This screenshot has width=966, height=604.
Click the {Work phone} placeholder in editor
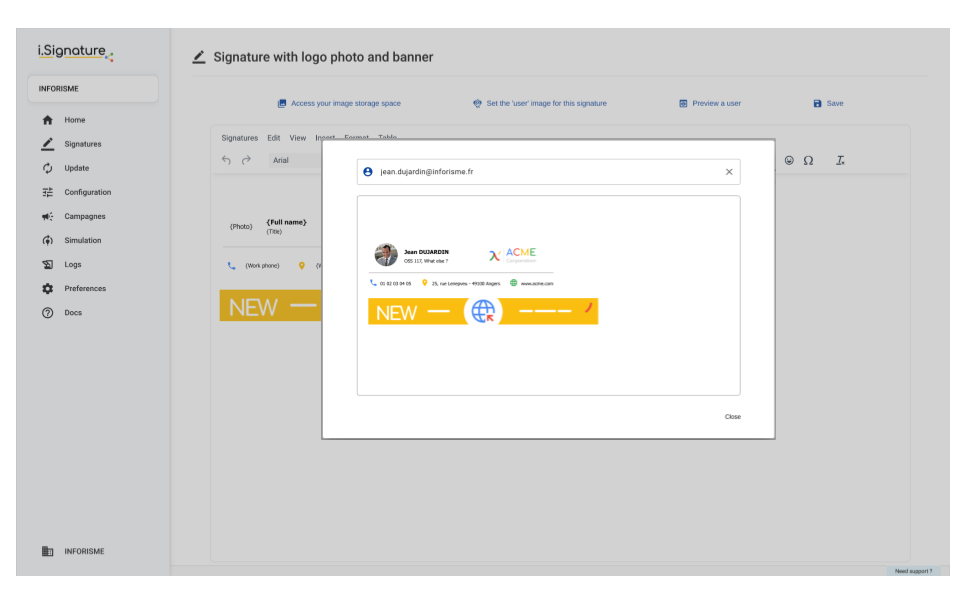pyautogui.click(x=262, y=266)
